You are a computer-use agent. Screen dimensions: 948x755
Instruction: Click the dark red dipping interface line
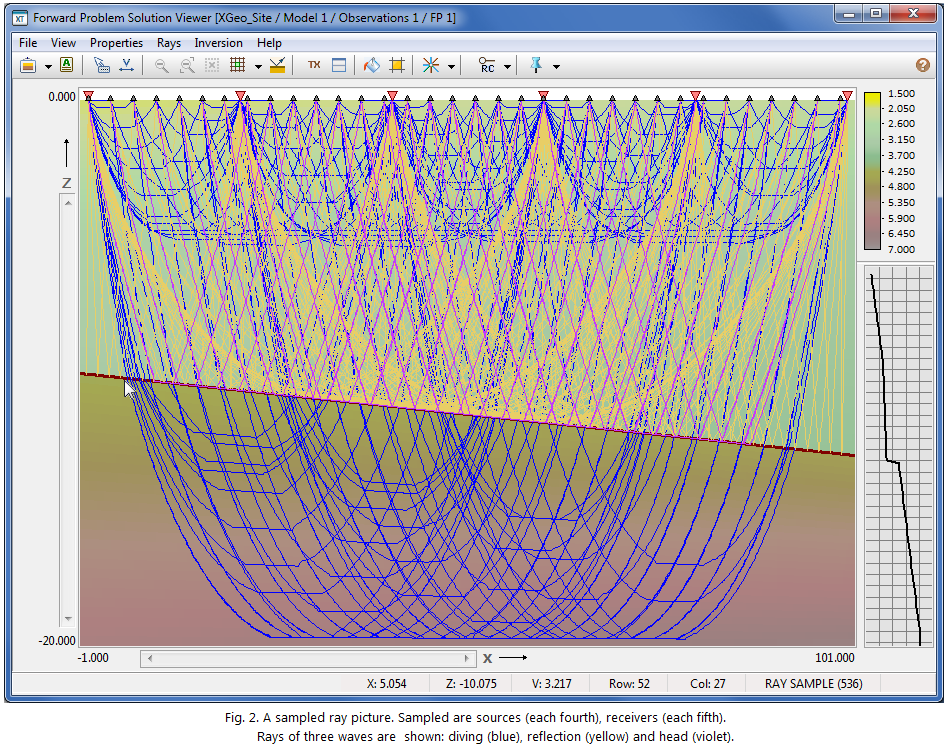(x=467, y=415)
